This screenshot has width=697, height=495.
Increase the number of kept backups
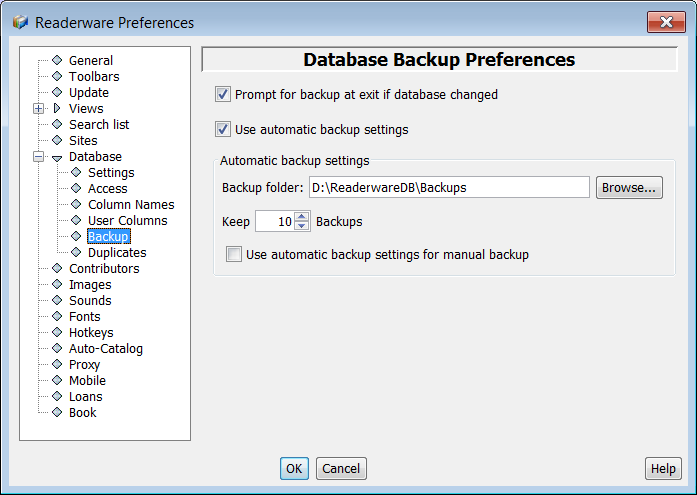[302, 217]
